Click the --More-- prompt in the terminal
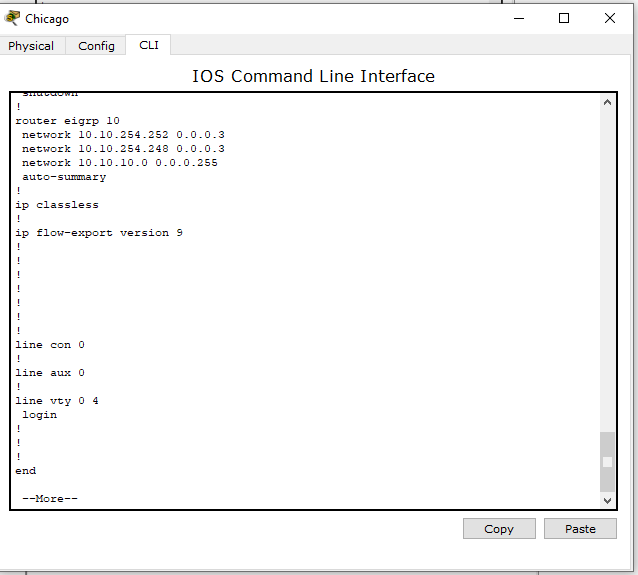This screenshot has width=638, height=575. point(50,498)
